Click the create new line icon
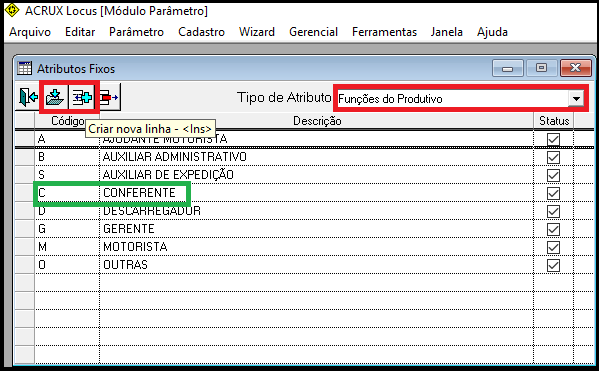This screenshot has width=599, height=371. (x=82, y=97)
